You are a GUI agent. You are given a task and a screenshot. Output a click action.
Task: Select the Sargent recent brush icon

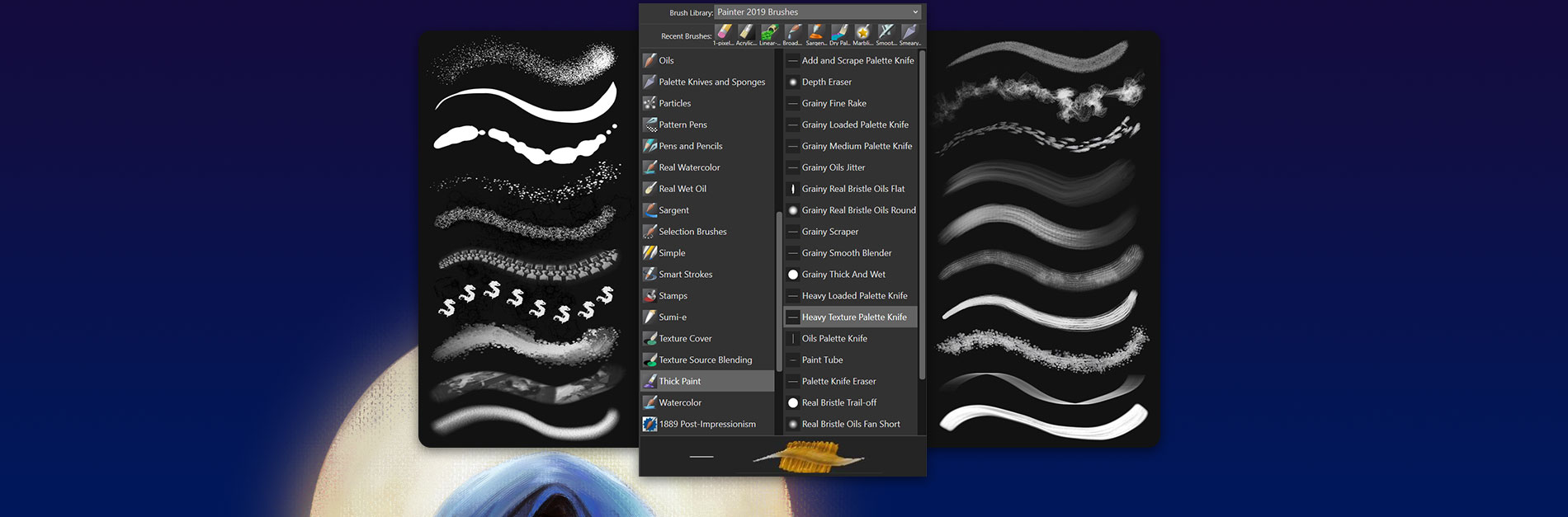click(x=816, y=33)
